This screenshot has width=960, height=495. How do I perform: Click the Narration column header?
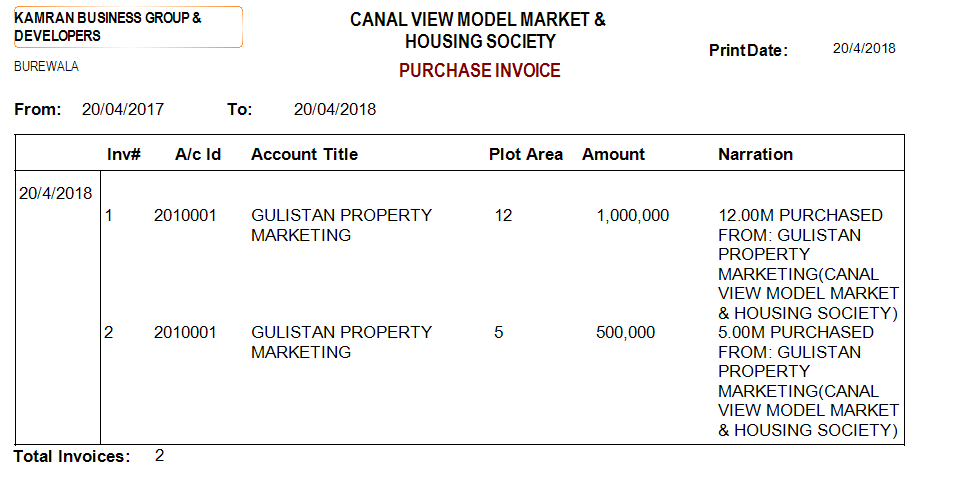[755, 155]
